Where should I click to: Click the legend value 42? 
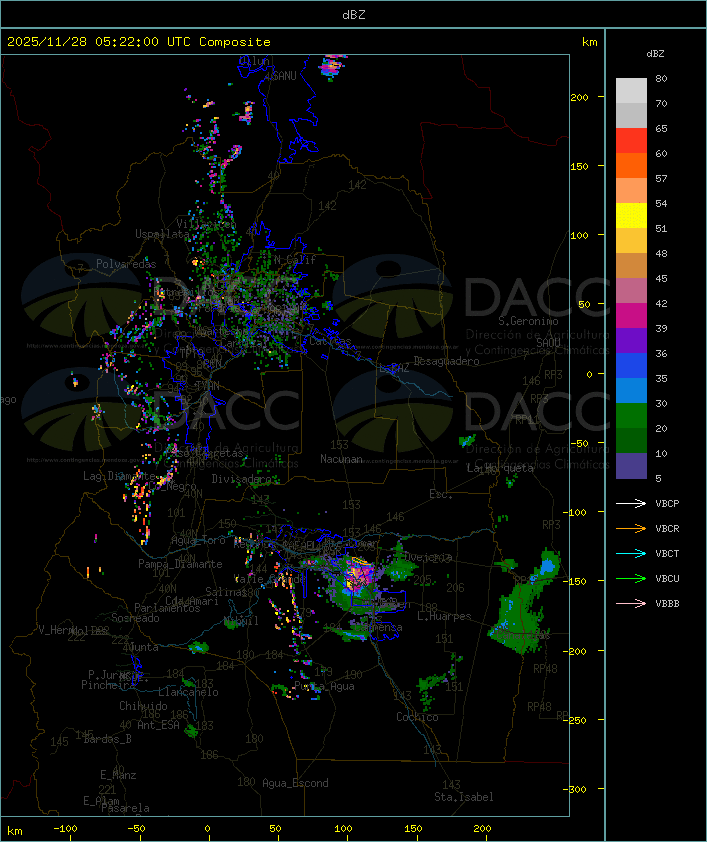point(661,303)
